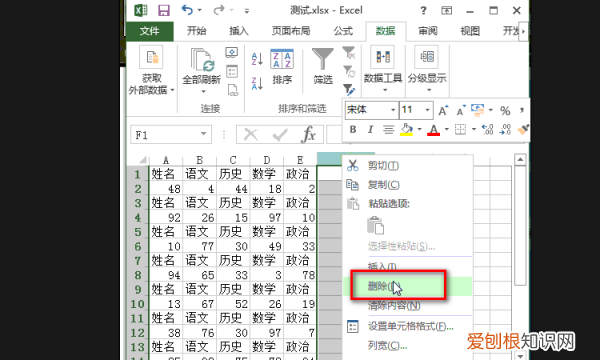Screen dimensions: 600x360
Task: Apply accounting number format icon
Action: pos(478,110)
